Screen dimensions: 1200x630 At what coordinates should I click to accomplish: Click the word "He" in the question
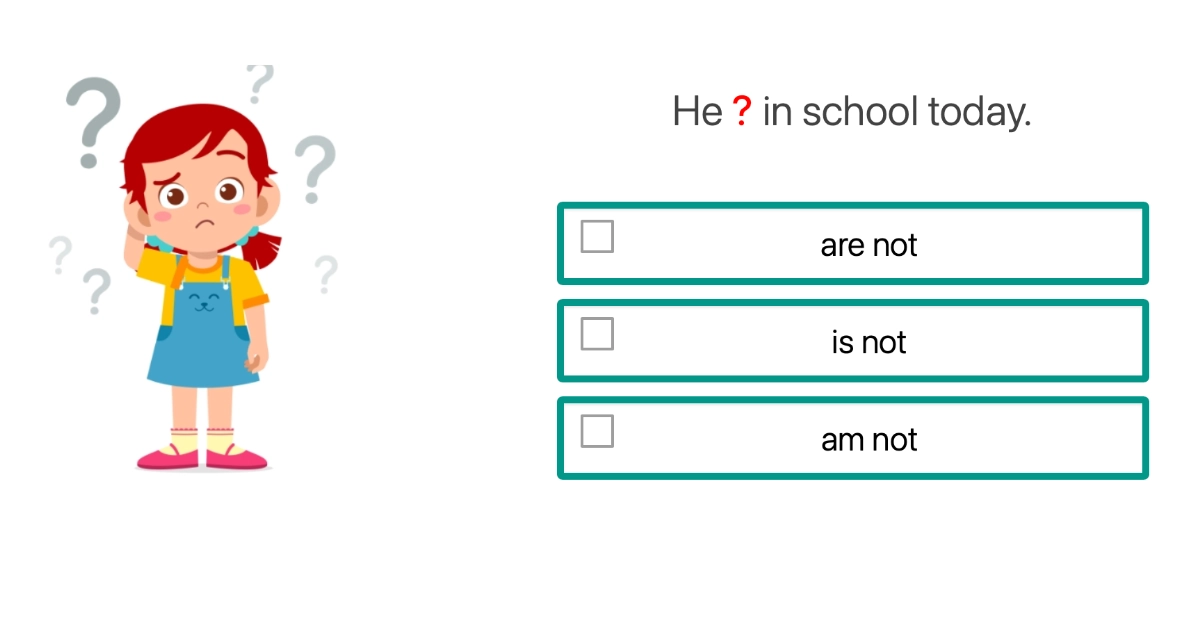(697, 111)
